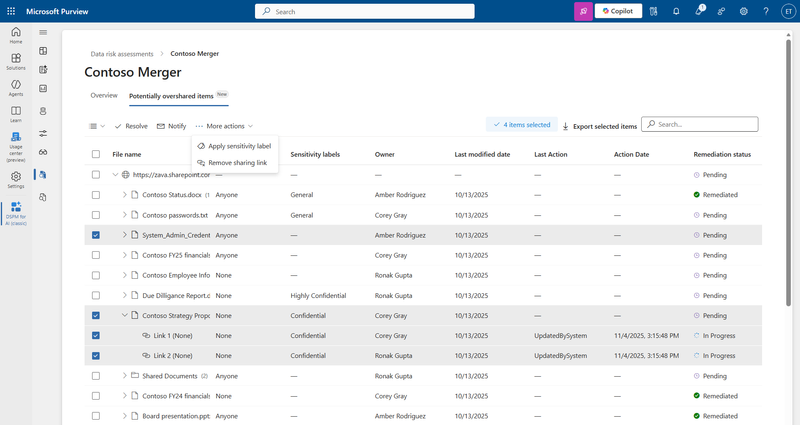Open the Copilot button in header

click(618, 11)
